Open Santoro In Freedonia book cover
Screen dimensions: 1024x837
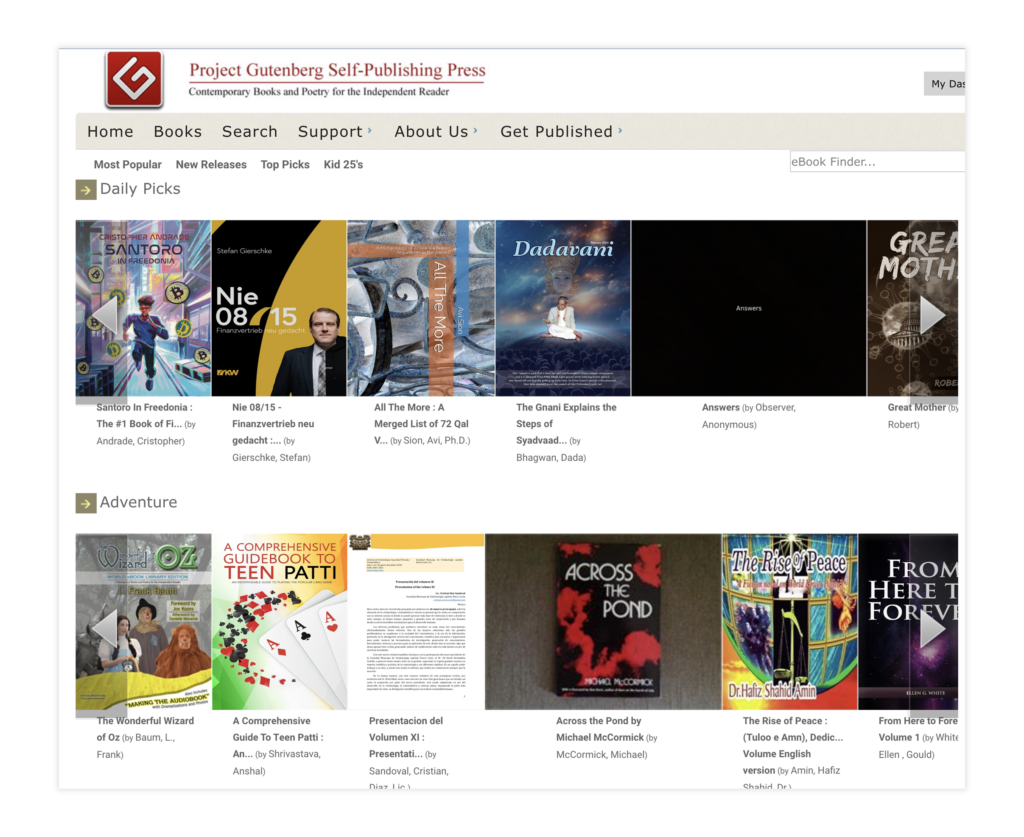coord(143,308)
